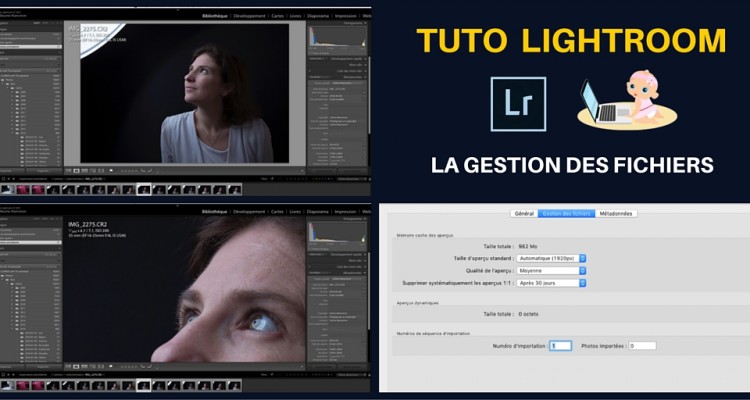The width and height of the screenshot is (750, 400).
Task: Click portrait photo in top Loupe view
Action: point(184,93)
